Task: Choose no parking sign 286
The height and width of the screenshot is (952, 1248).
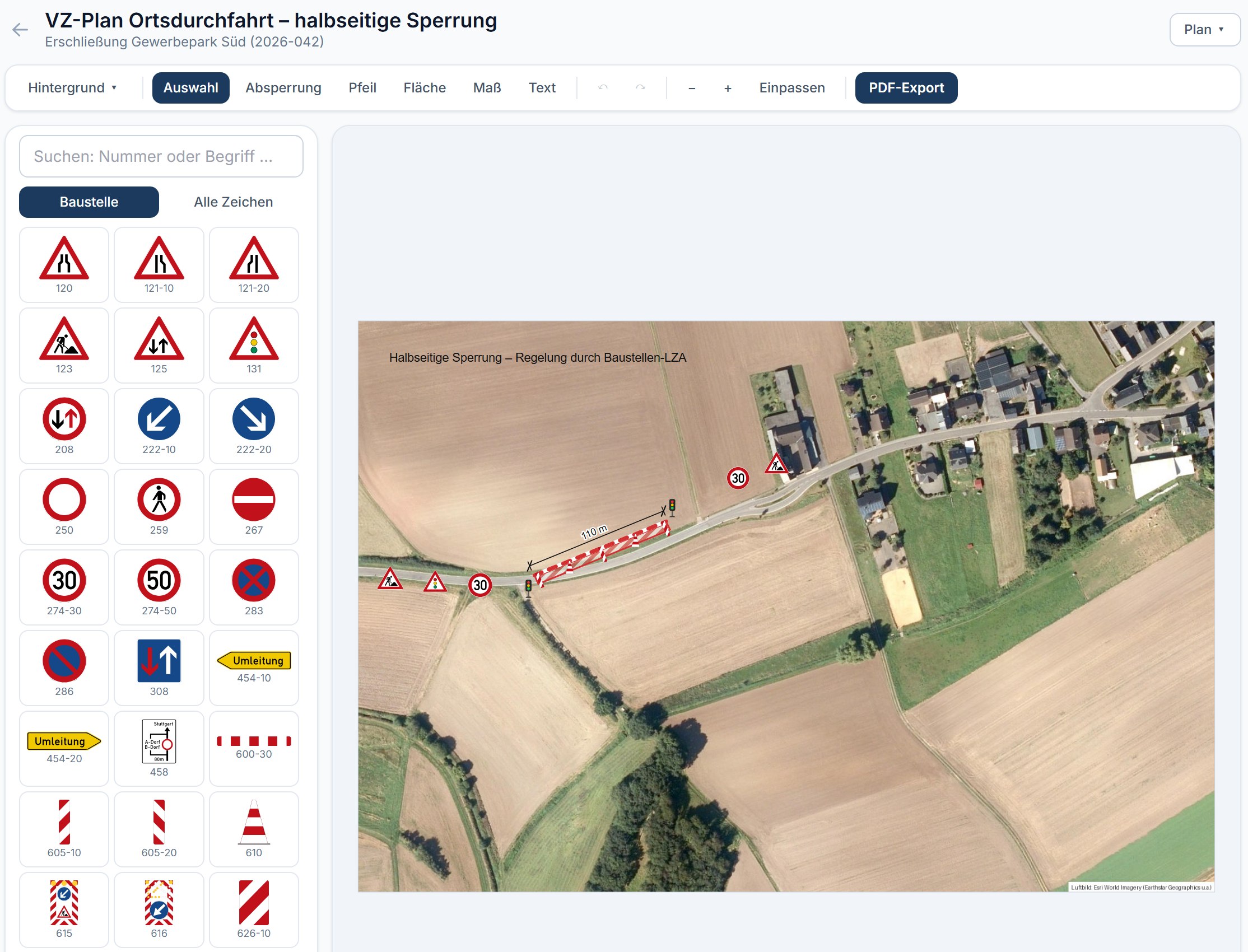Action: tap(64, 668)
